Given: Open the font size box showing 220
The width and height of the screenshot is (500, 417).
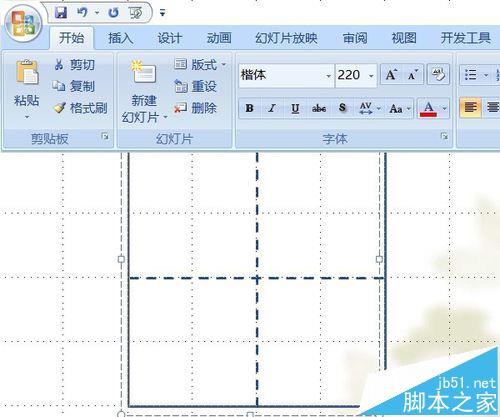Looking at the screenshot, I should click(356, 75).
